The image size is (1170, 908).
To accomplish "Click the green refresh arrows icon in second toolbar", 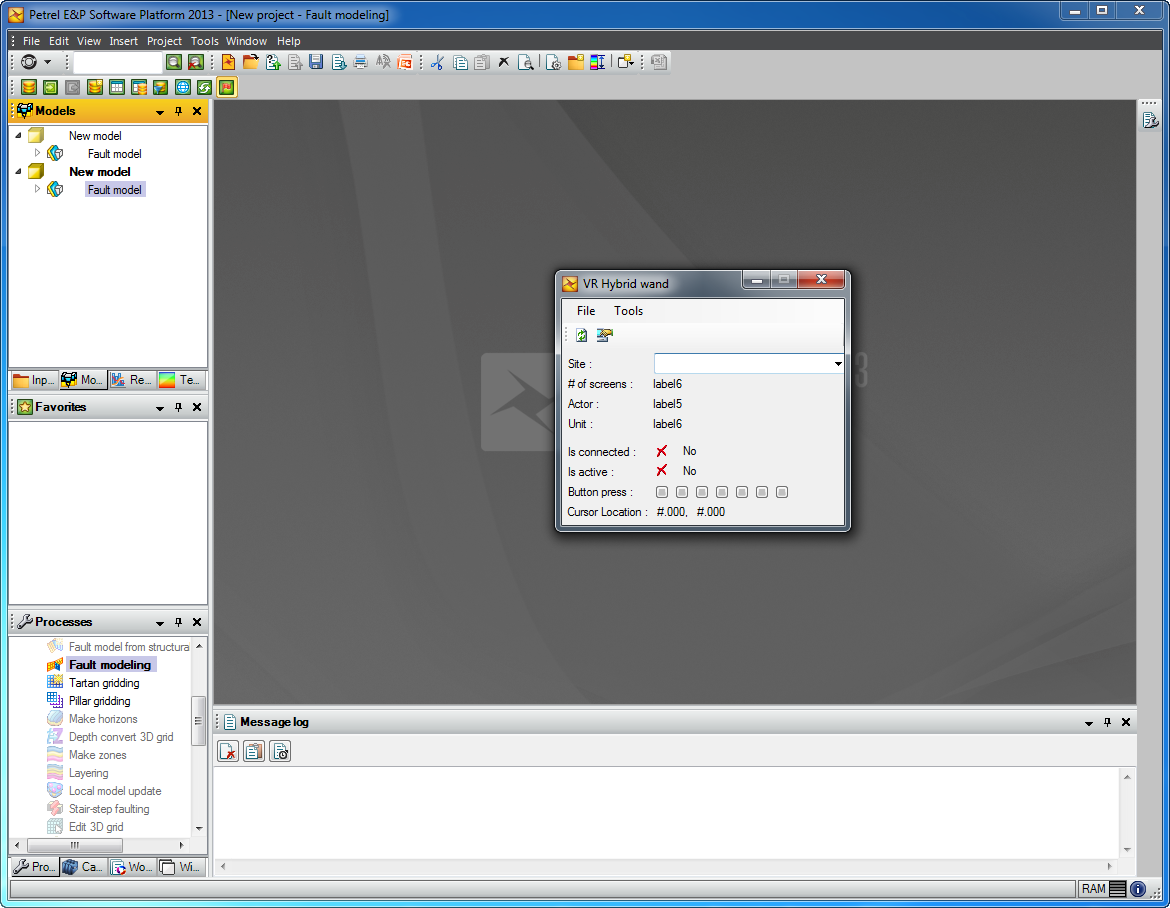I will point(204,87).
